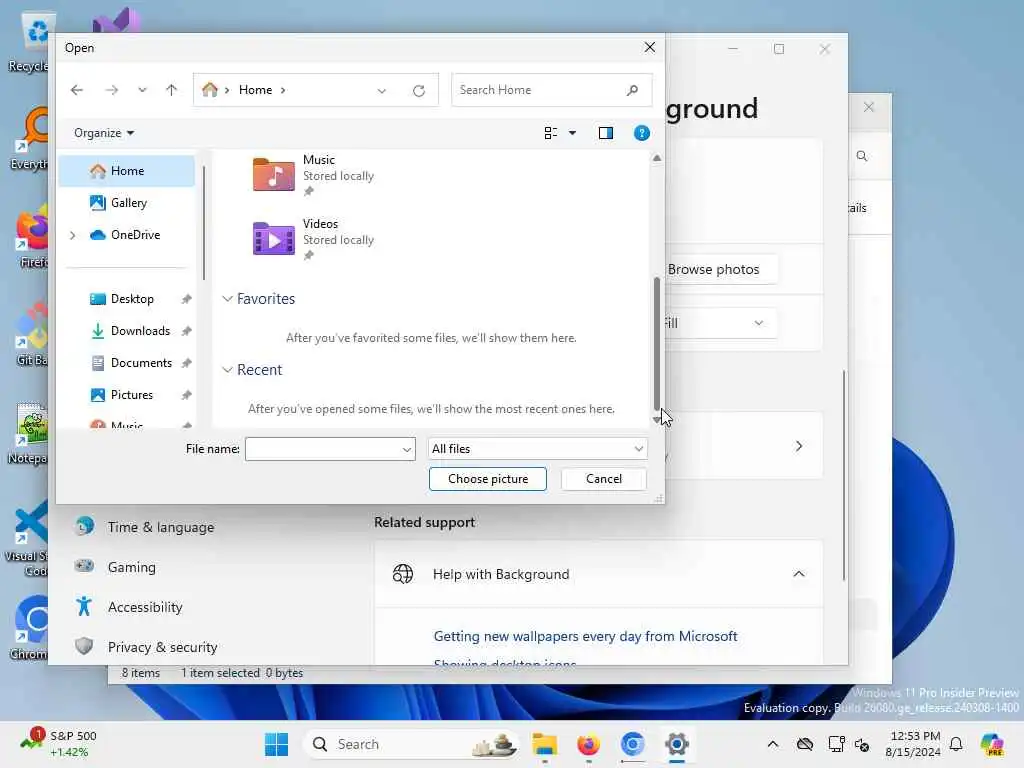Click the file list scrollbar
Image resolution: width=1024 pixels, height=768 pixels.
(657, 343)
